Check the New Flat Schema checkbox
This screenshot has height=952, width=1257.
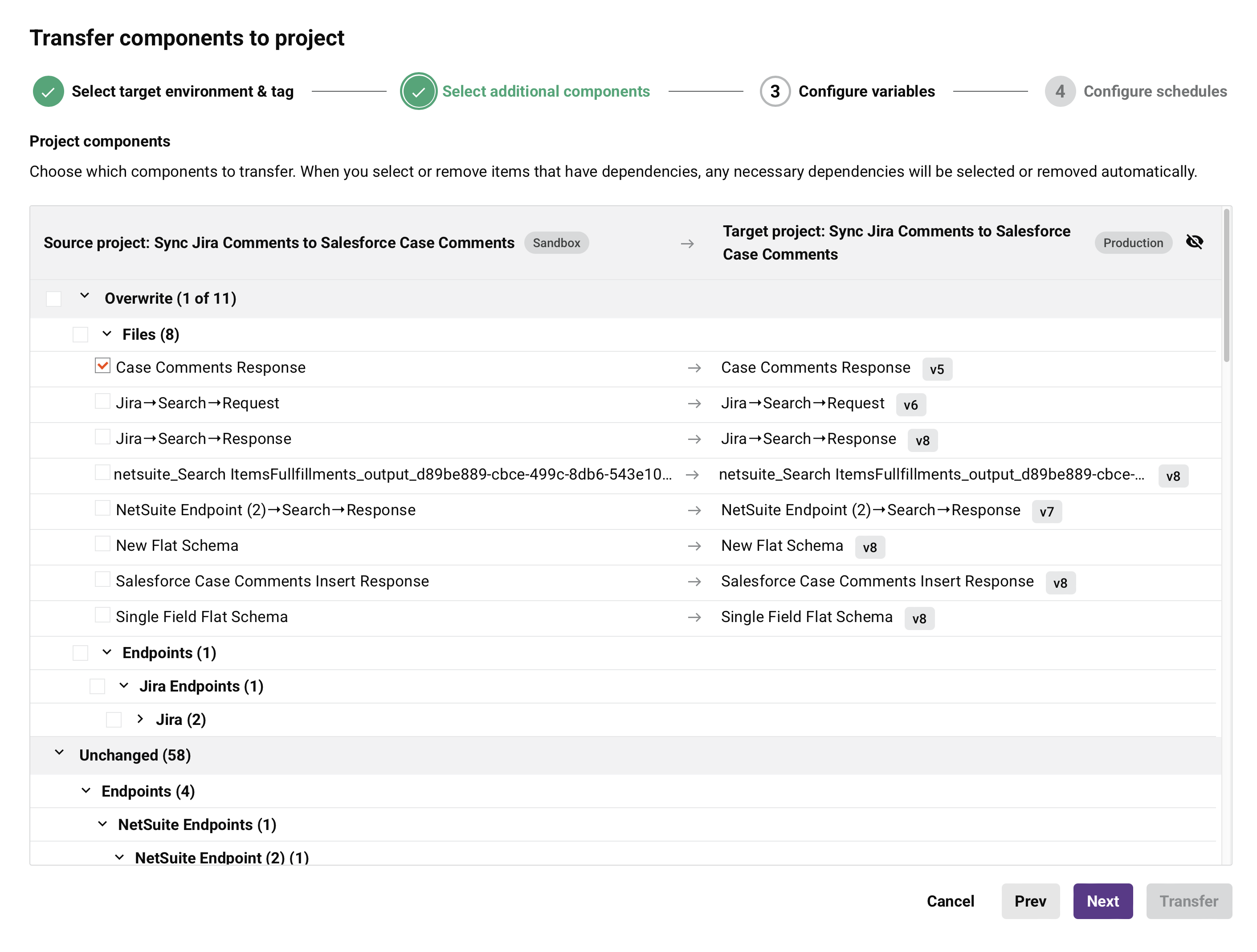pyautogui.click(x=102, y=544)
